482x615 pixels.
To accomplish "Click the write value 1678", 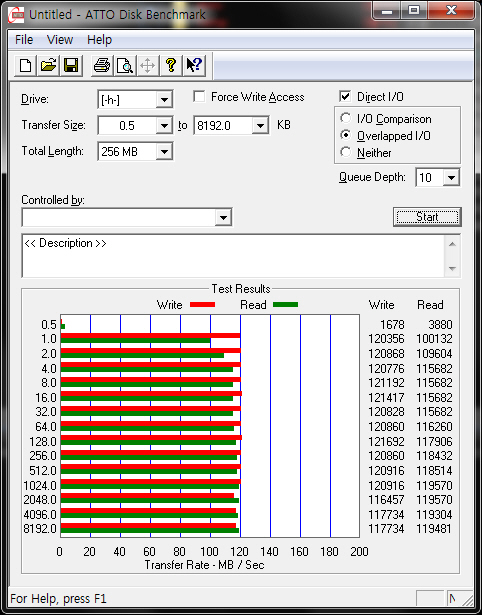I will [x=392, y=325].
